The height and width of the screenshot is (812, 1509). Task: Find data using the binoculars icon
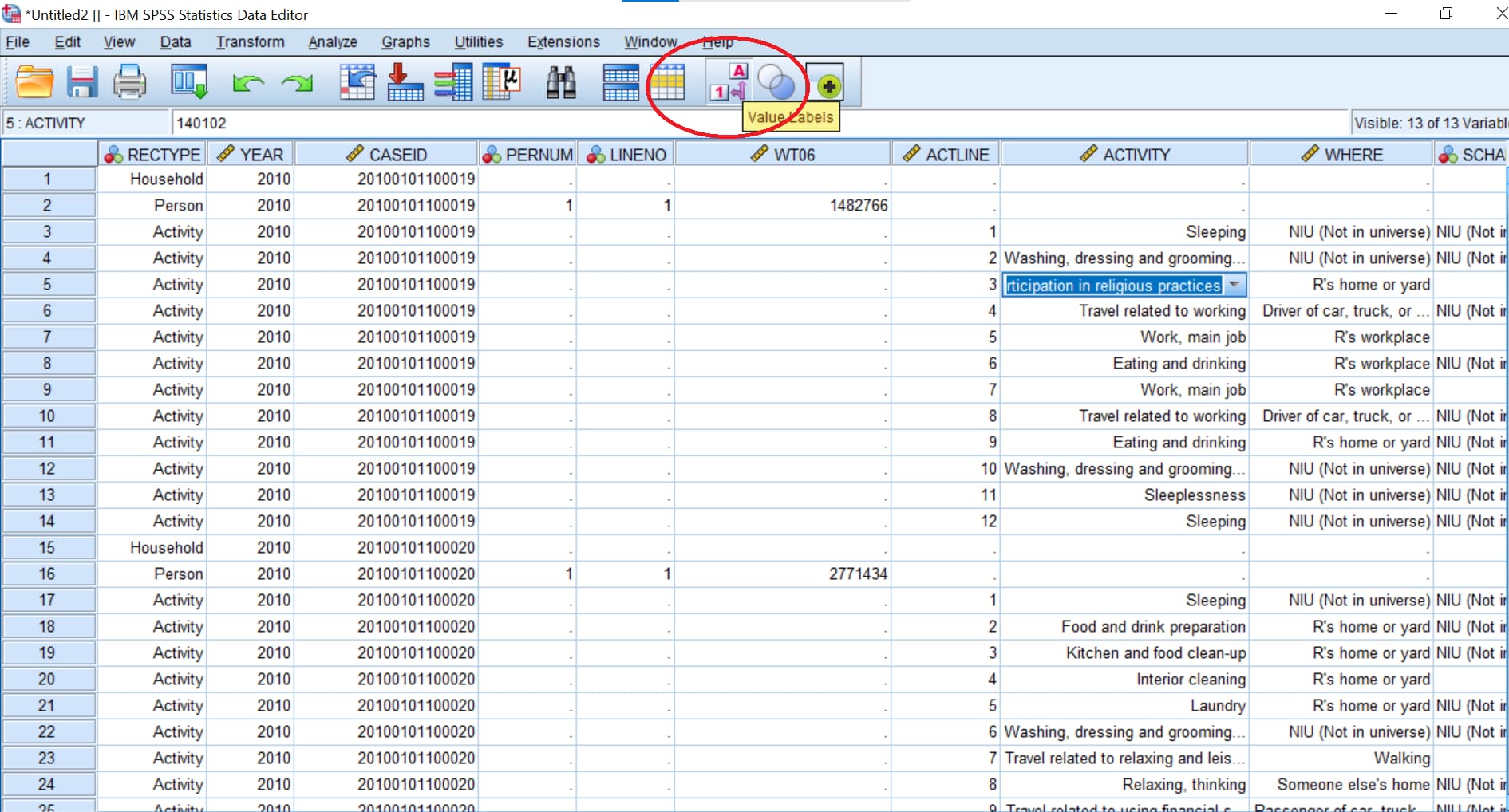click(562, 81)
